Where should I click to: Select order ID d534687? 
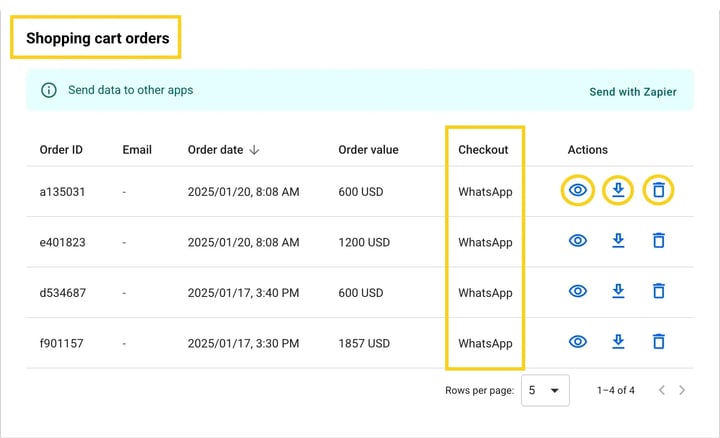(x=62, y=293)
